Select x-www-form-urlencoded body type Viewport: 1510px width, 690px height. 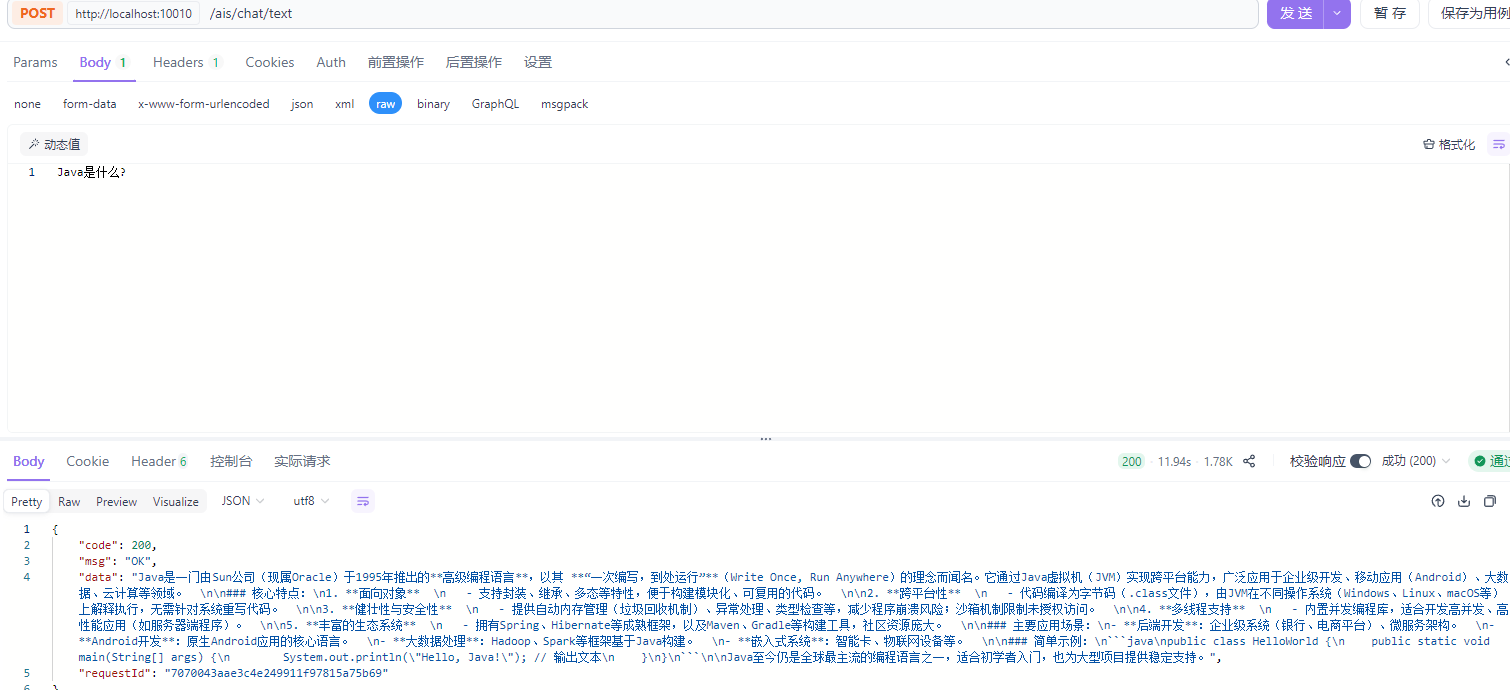204,104
